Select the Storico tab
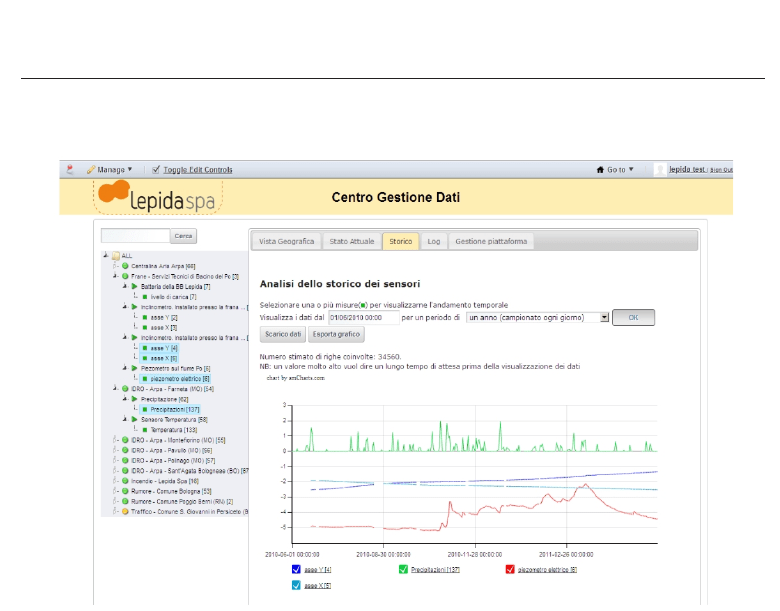The width and height of the screenshot is (780, 611). click(x=401, y=241)
